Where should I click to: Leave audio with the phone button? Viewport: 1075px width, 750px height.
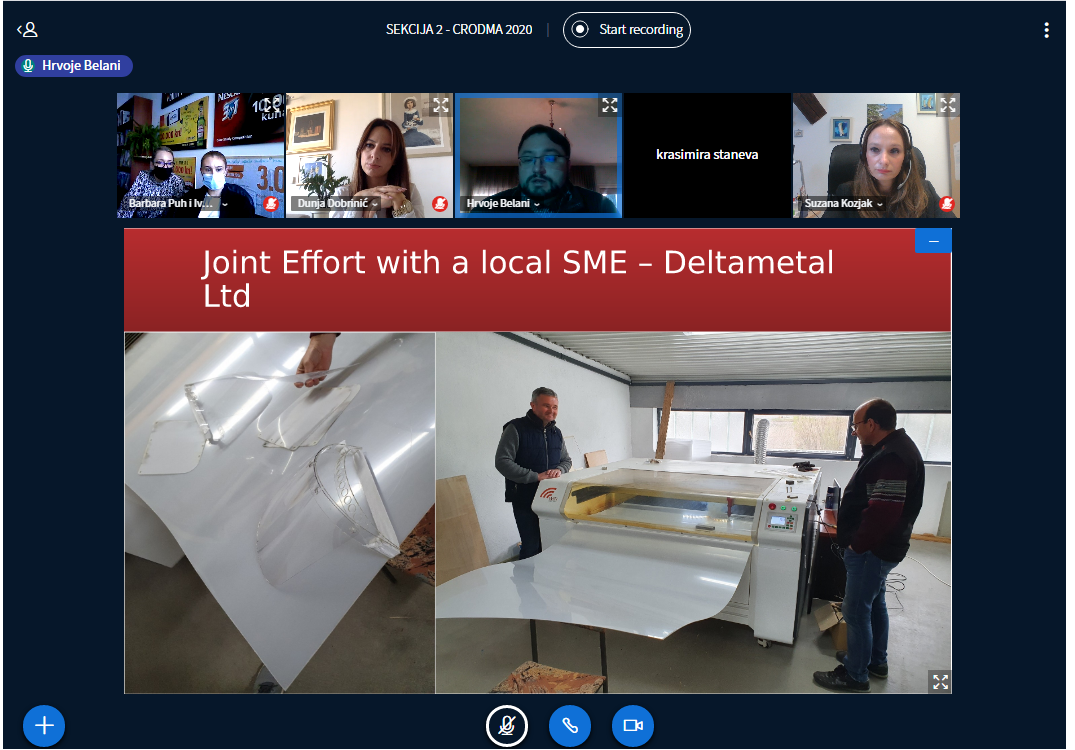pos(570,725)
